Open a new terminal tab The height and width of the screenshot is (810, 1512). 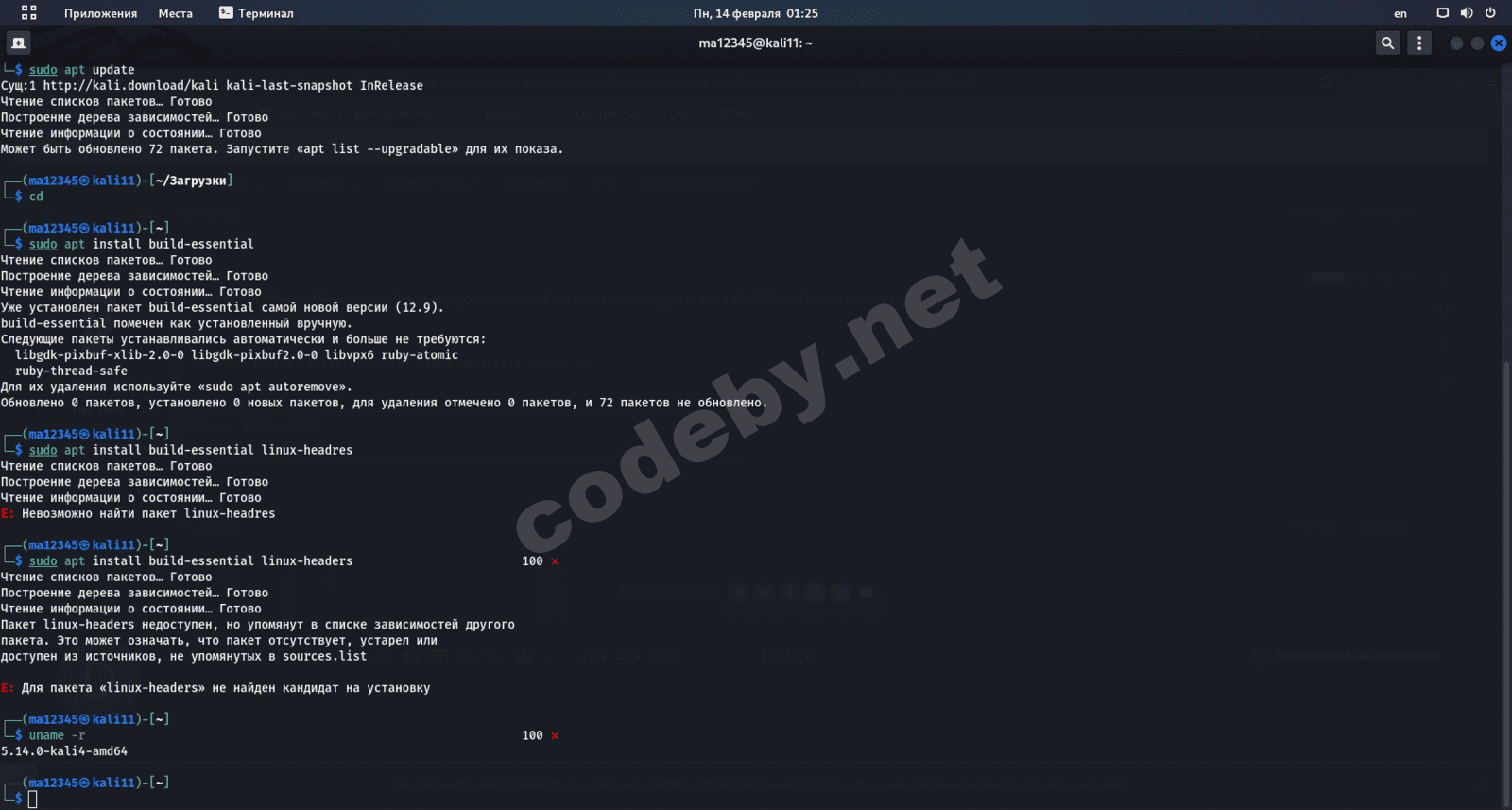18,43
